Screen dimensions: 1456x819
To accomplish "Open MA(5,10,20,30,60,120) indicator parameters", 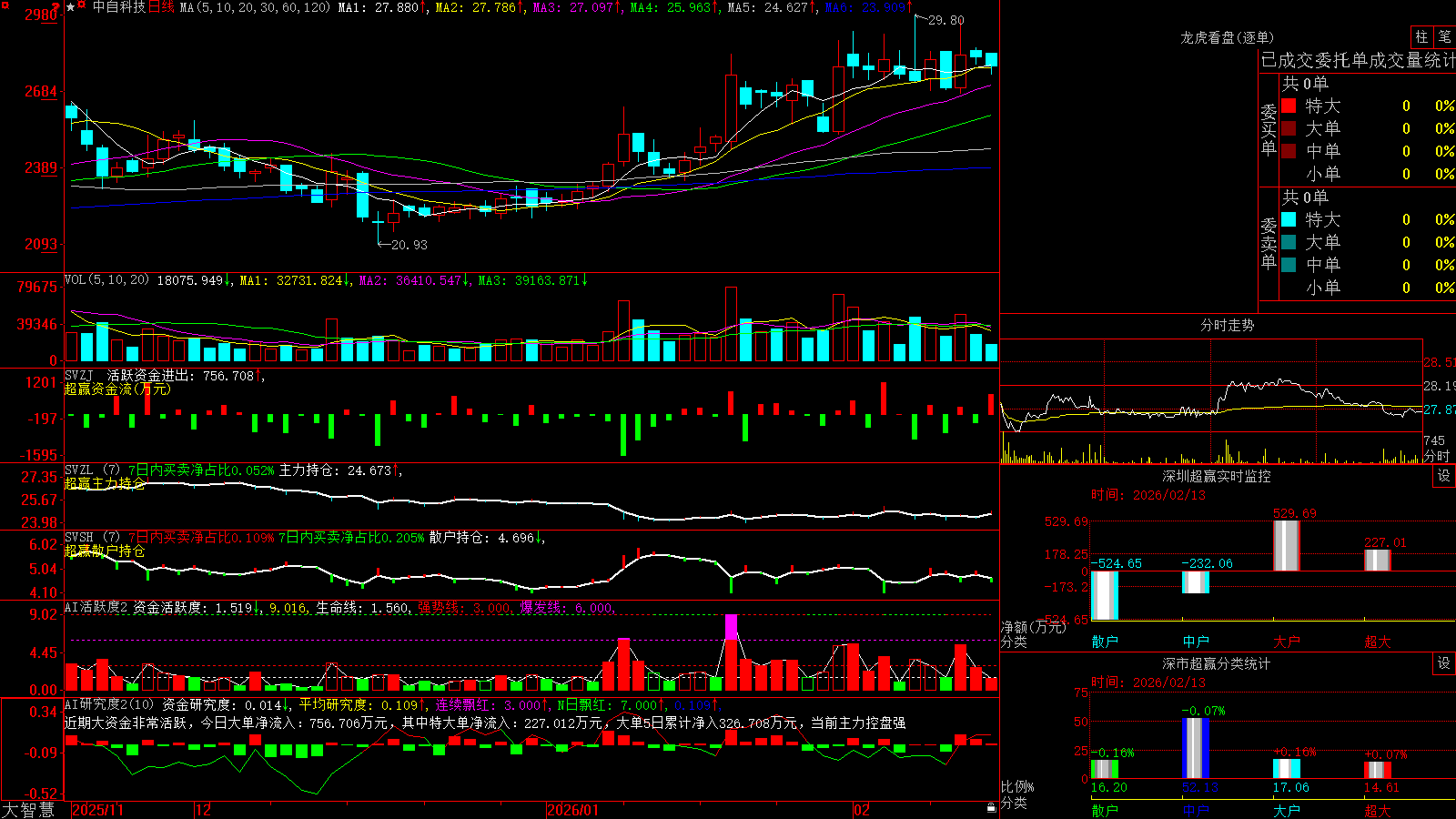I will tap(255, 7).
